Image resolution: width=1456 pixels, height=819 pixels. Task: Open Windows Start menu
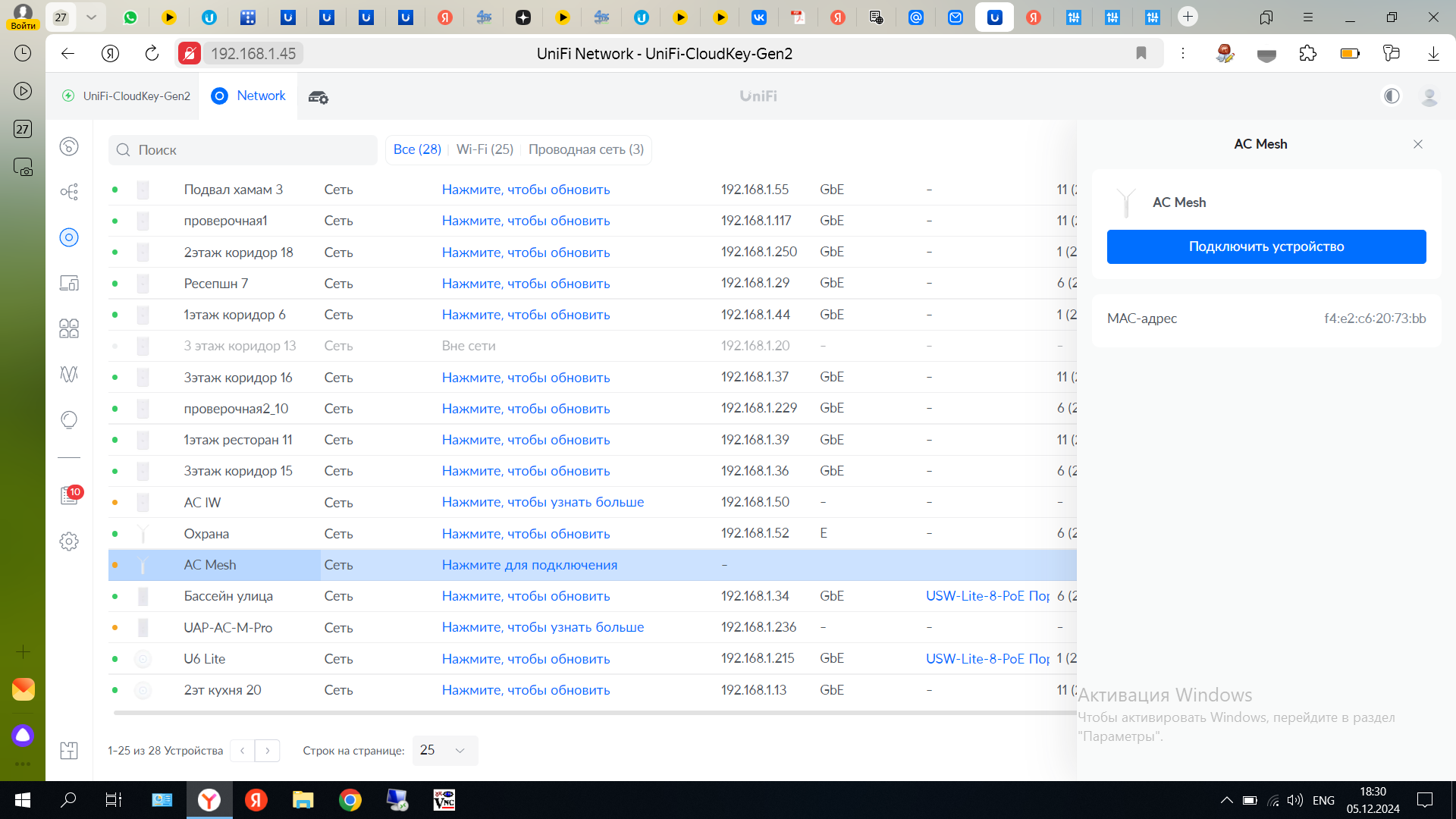pyautogui.click(x=23, y=800)
